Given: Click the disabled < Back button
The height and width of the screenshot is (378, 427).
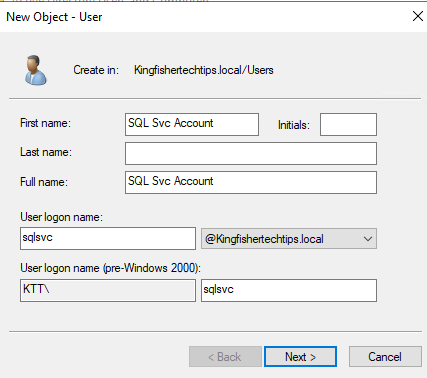Looking at the screenshot, I should 225,357.
